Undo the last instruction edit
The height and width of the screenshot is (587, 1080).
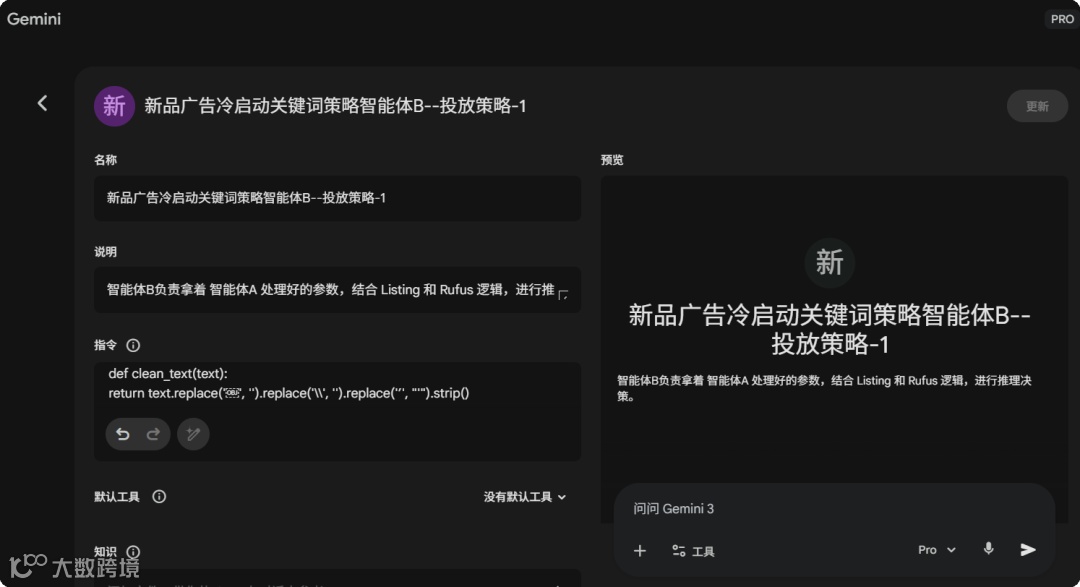123,434
